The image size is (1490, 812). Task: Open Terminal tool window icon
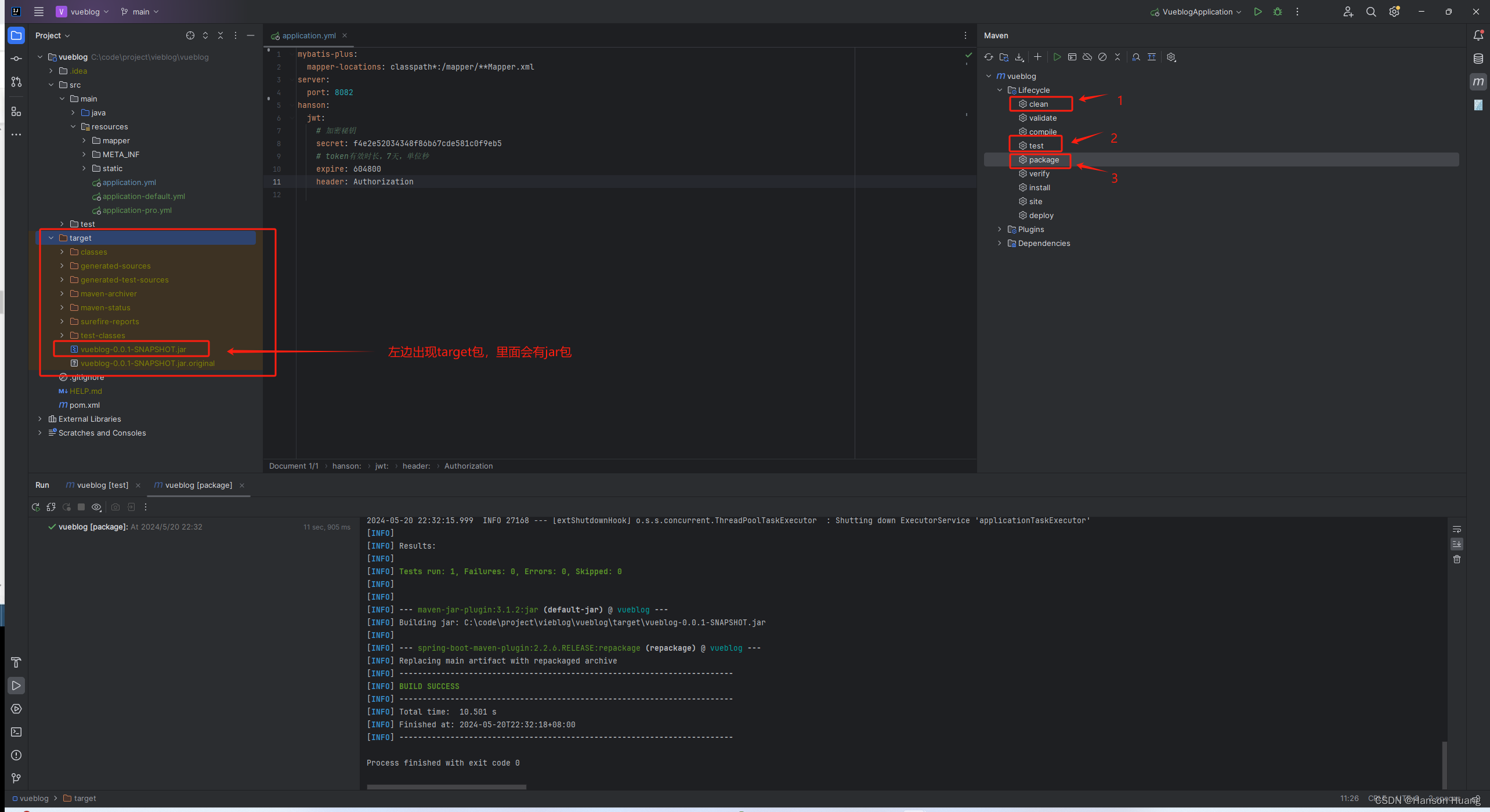[x=16, y=732]
